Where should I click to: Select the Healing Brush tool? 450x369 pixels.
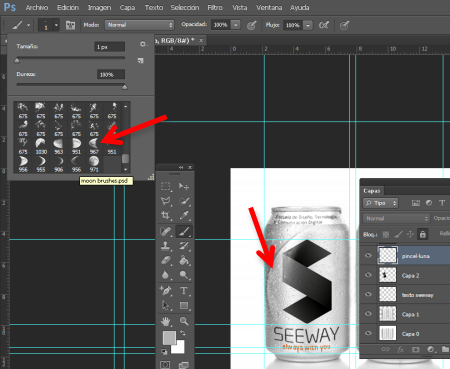tap(166, 231)
